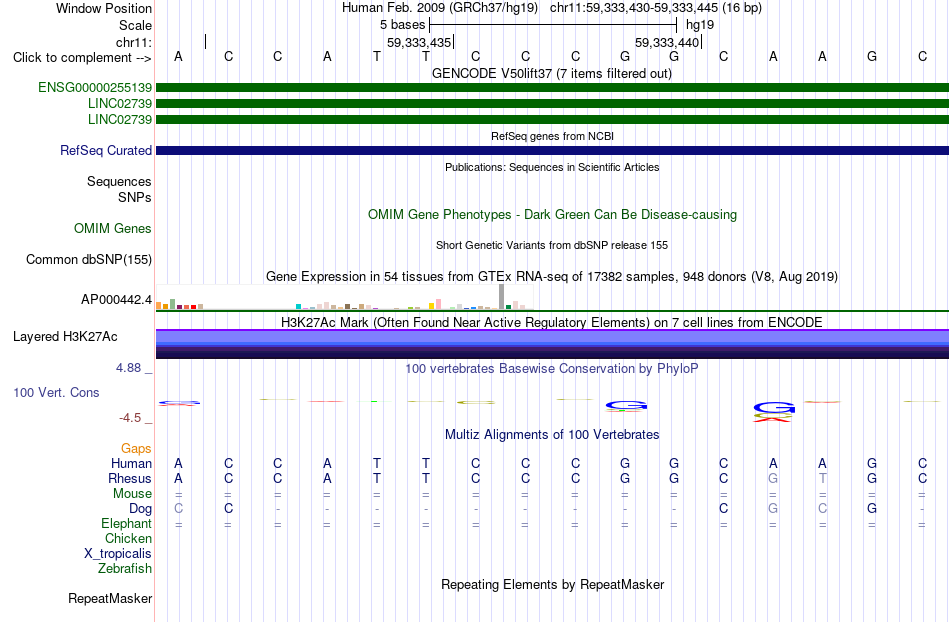The image size is (950, 622).
Task: Click 'RefSeq genes from NCBI' title
Action: (x=553, y=136)
